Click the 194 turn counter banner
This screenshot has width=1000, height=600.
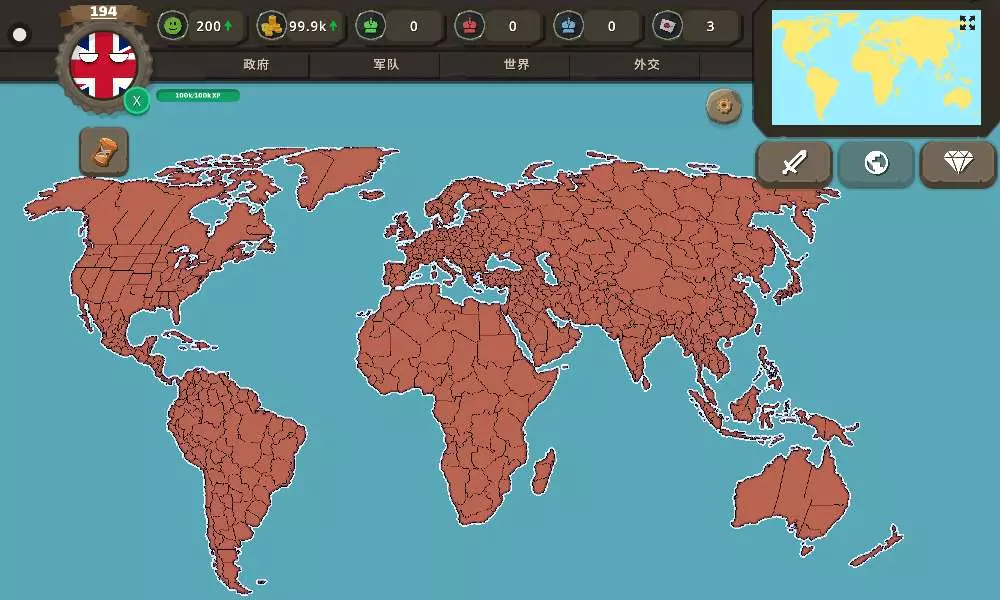103,12
